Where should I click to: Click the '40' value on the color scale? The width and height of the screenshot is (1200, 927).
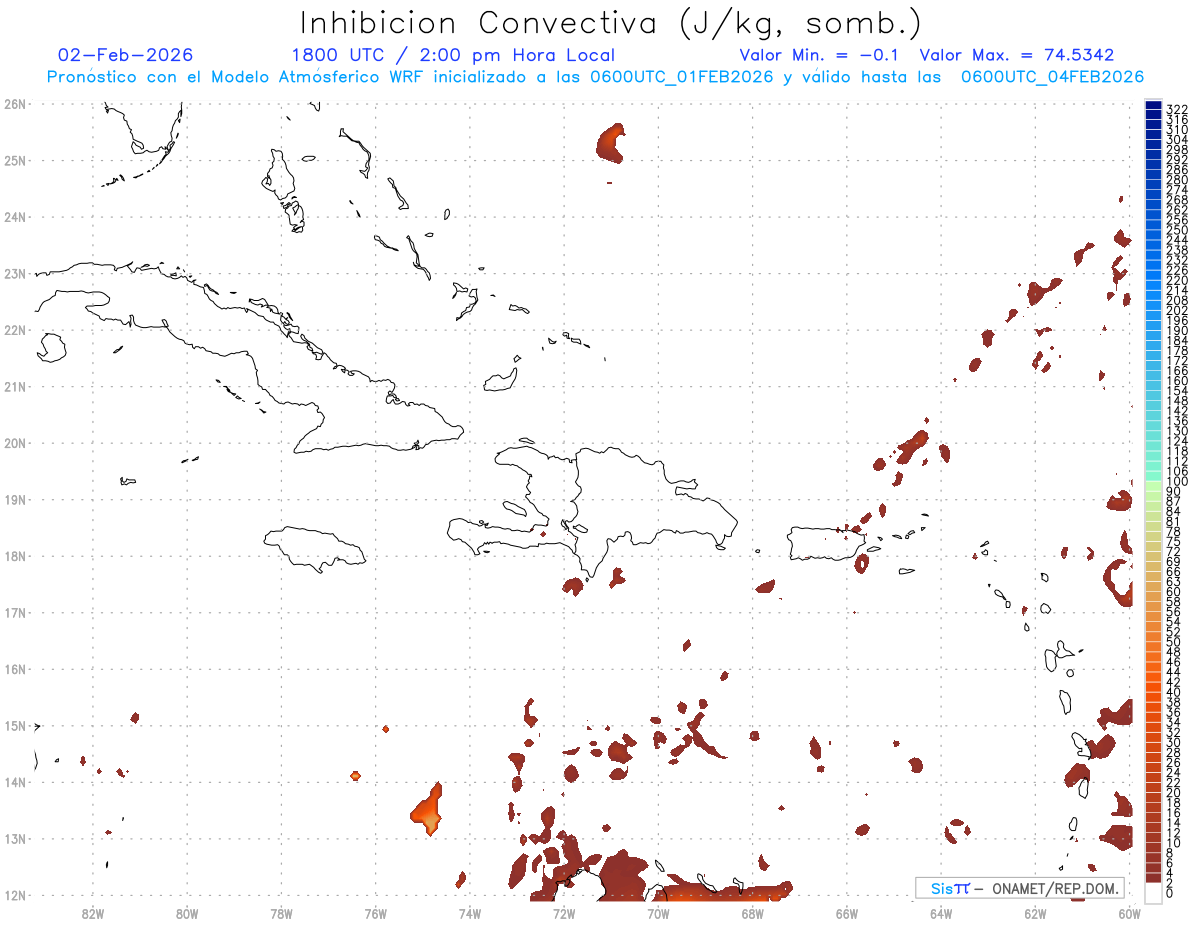click(1173, 692)
